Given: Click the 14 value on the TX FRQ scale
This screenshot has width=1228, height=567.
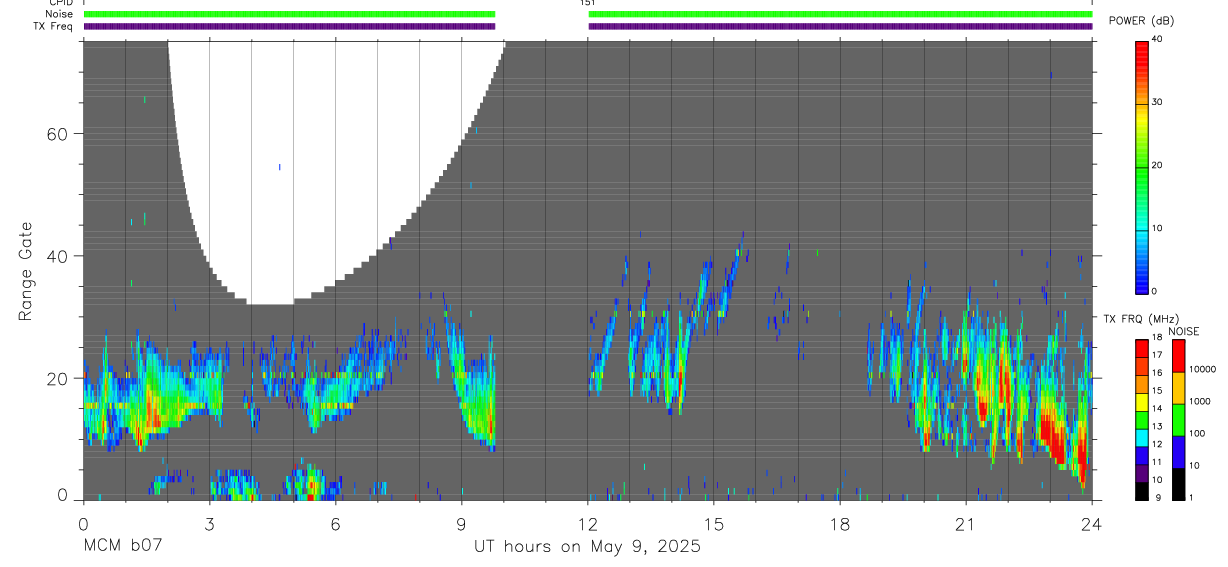Looking at the screenshot, I should coord(1158,409).
